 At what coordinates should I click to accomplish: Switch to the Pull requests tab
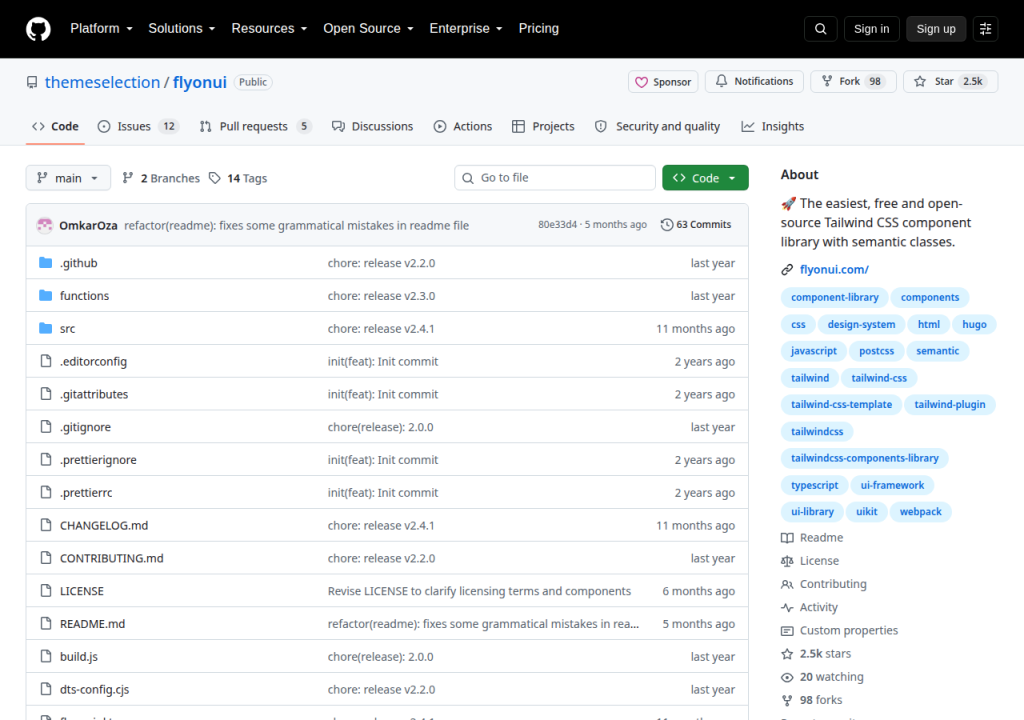(x=255, y=127)
